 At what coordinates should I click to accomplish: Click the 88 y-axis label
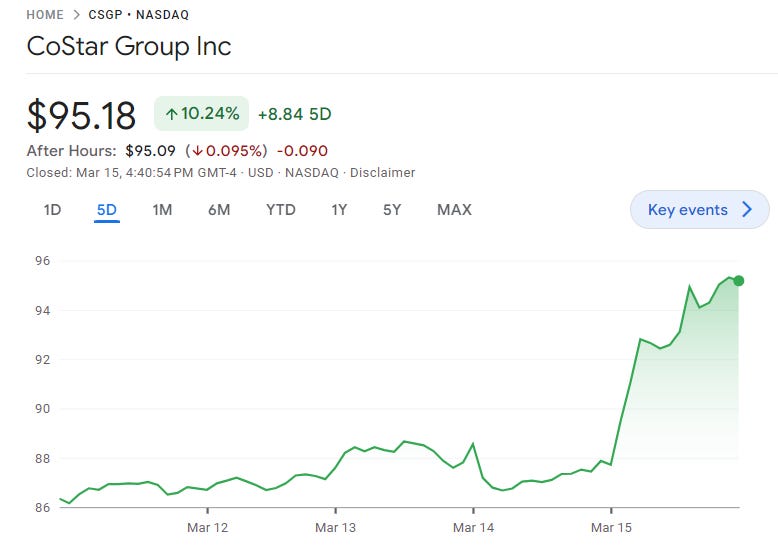click(43, 459)
